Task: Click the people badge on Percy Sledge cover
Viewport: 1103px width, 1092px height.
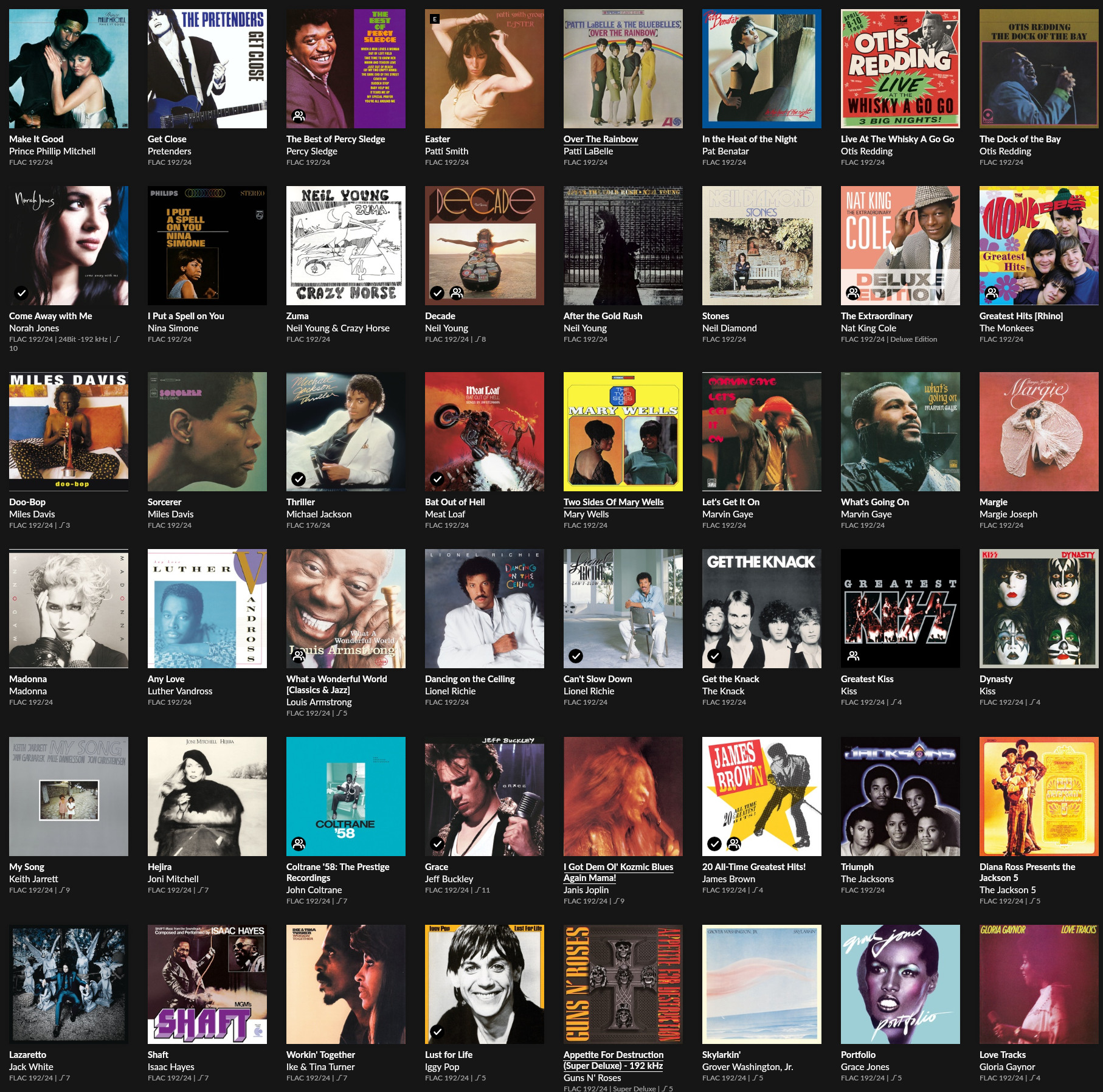Action: coord(299,116)
